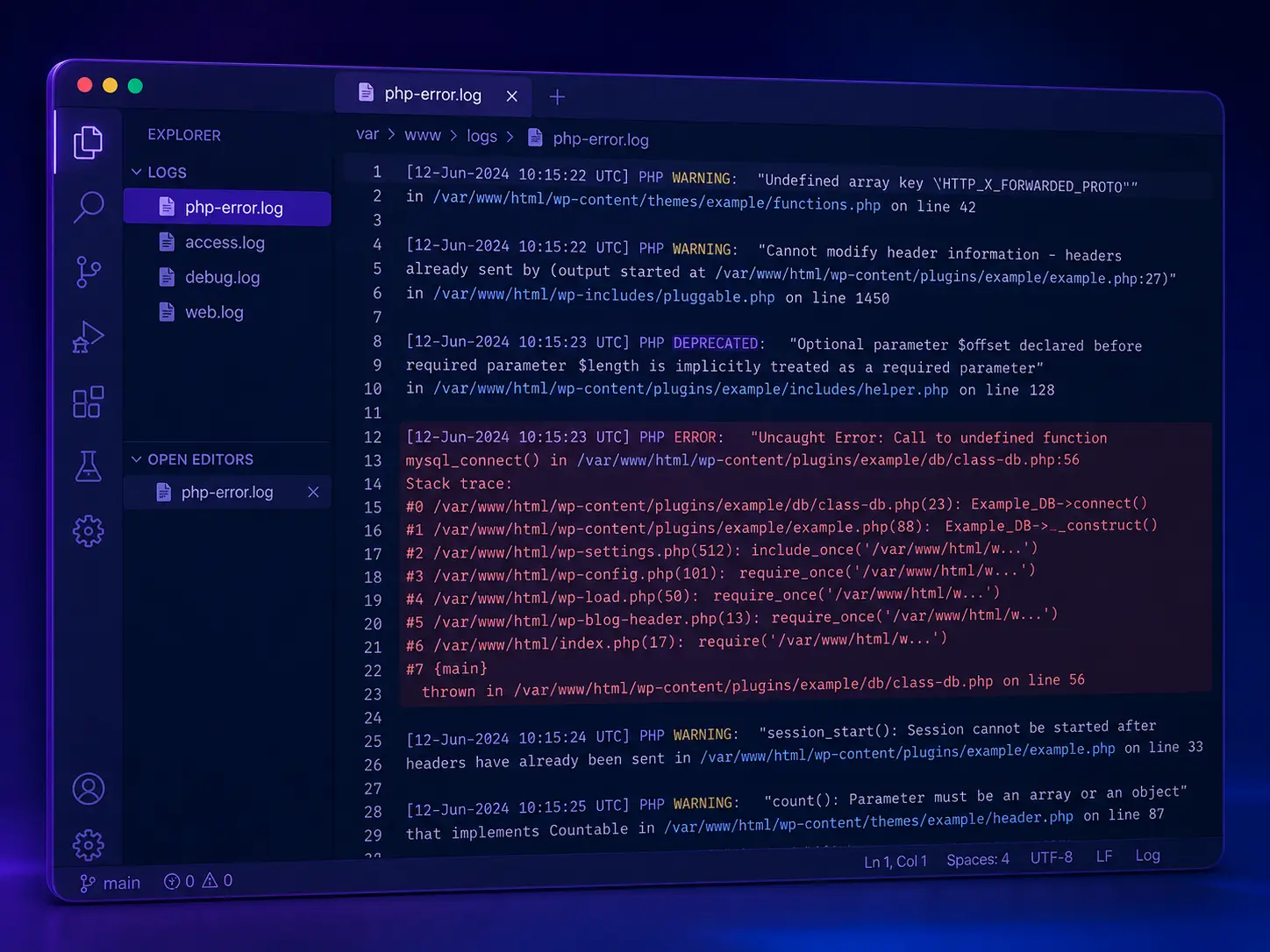Click the warnings triangle in status bar
1270x952 pixels.
tap(210, 880)
